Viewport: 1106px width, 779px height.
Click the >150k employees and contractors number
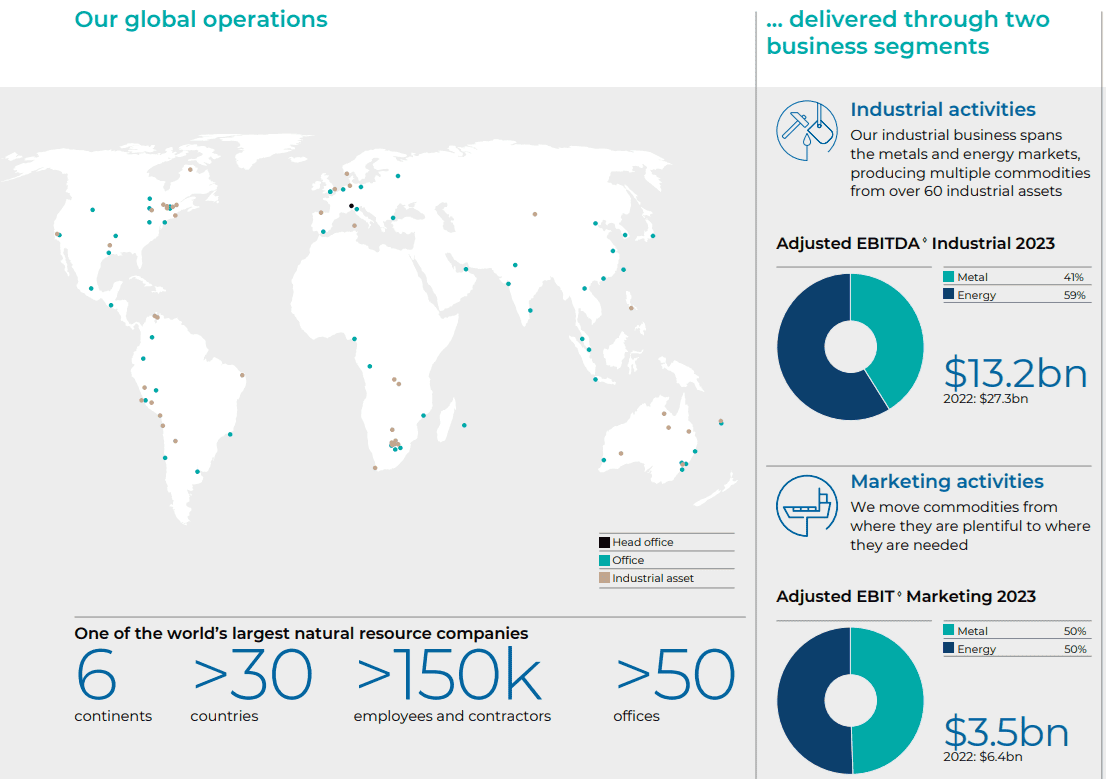point(449,677)
